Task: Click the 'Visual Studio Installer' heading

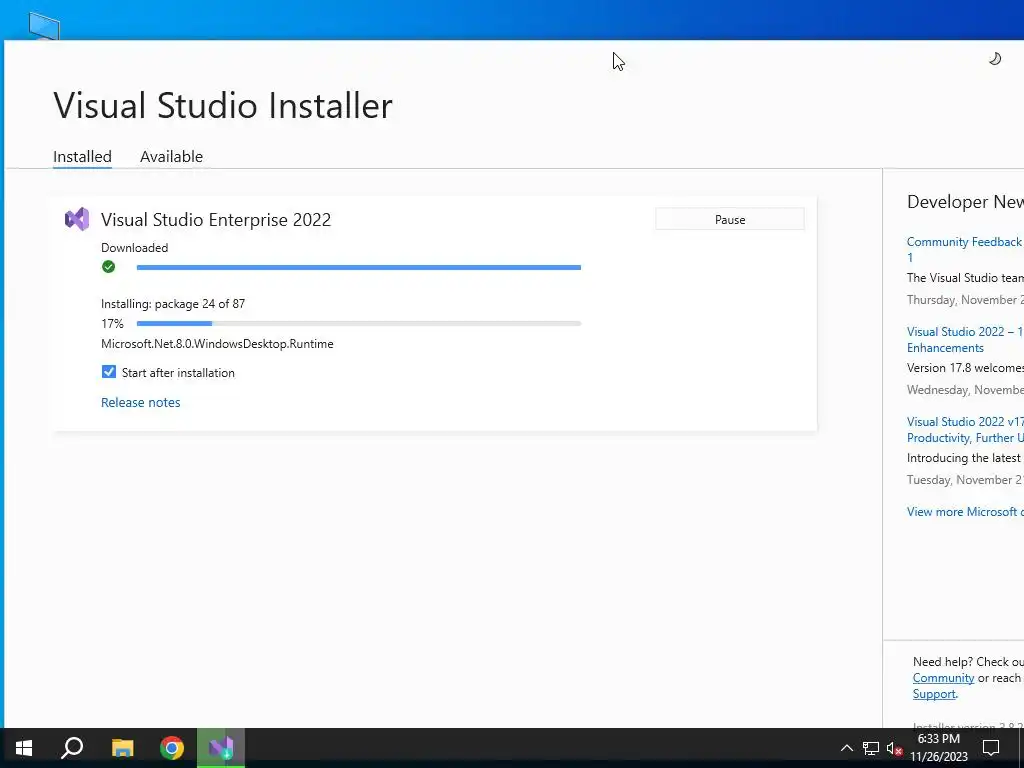Action: pyautogui.click(x=223, y=105)
